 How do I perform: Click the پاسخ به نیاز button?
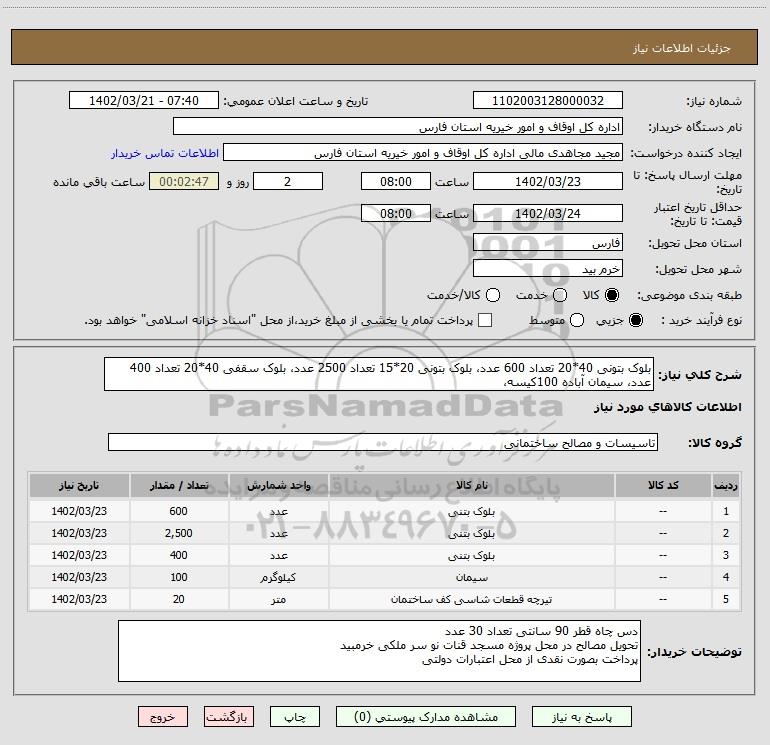click(581, 717)
